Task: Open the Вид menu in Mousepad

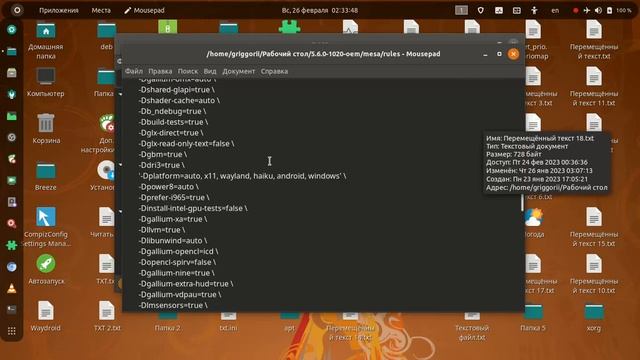Action: [210, 71]
